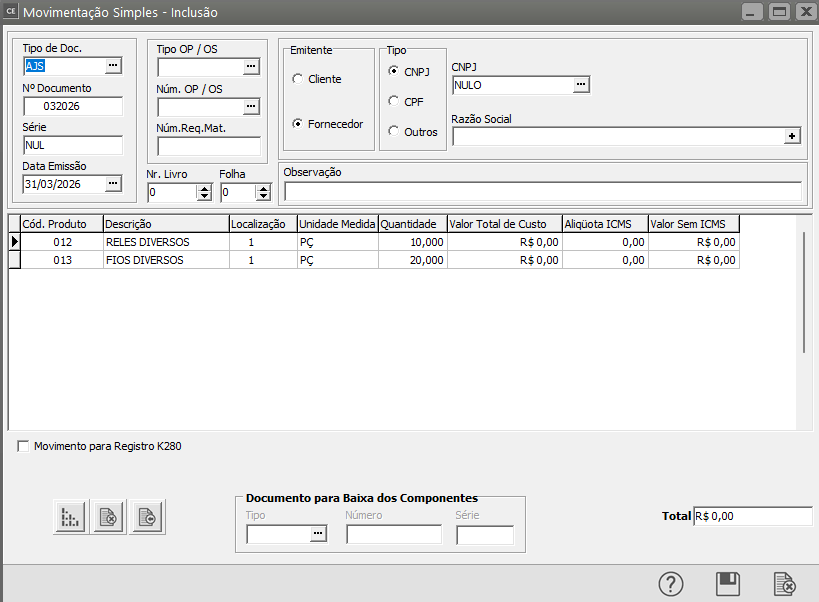Click the remove document icon with minus
The height and width of the screenshot is (602, 819).
point(146,517)
